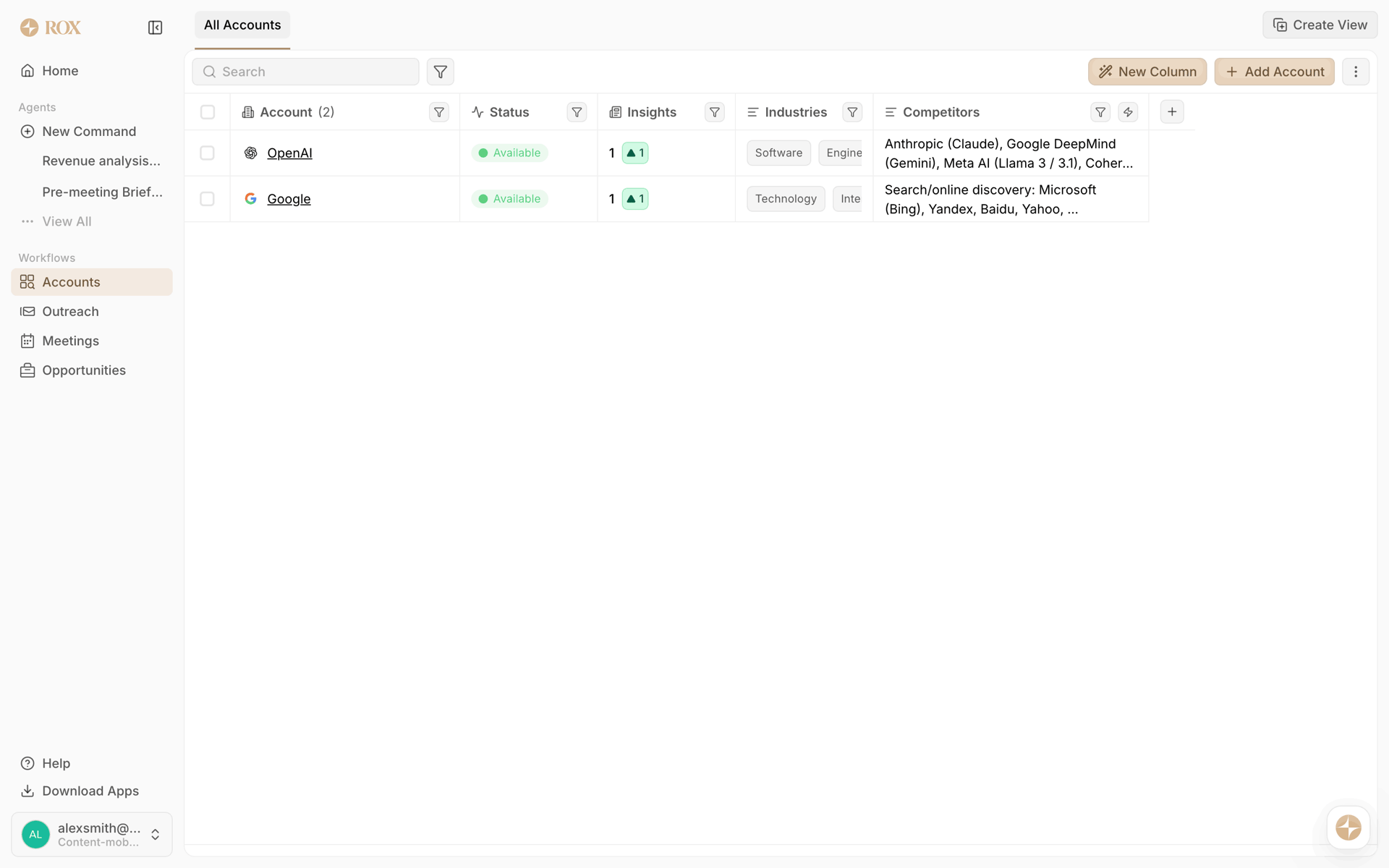Click the Technology industry tag

coord(786,199)
